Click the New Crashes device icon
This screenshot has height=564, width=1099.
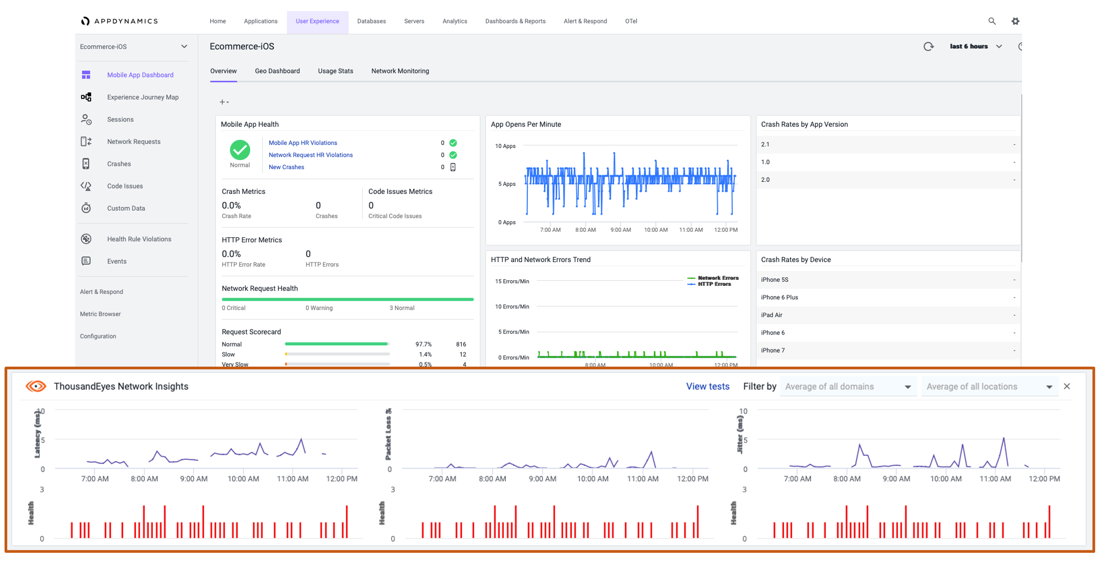453,167
